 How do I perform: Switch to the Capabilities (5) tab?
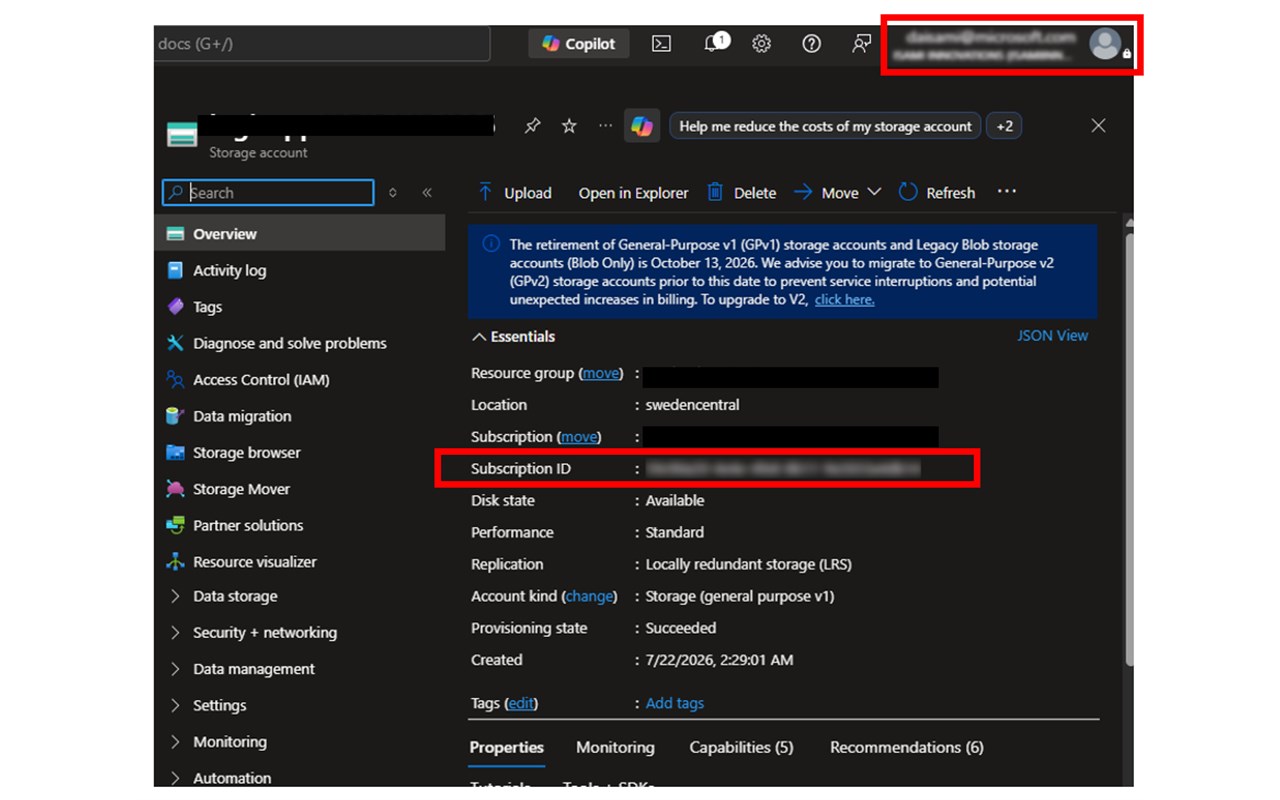coord(741,748)
